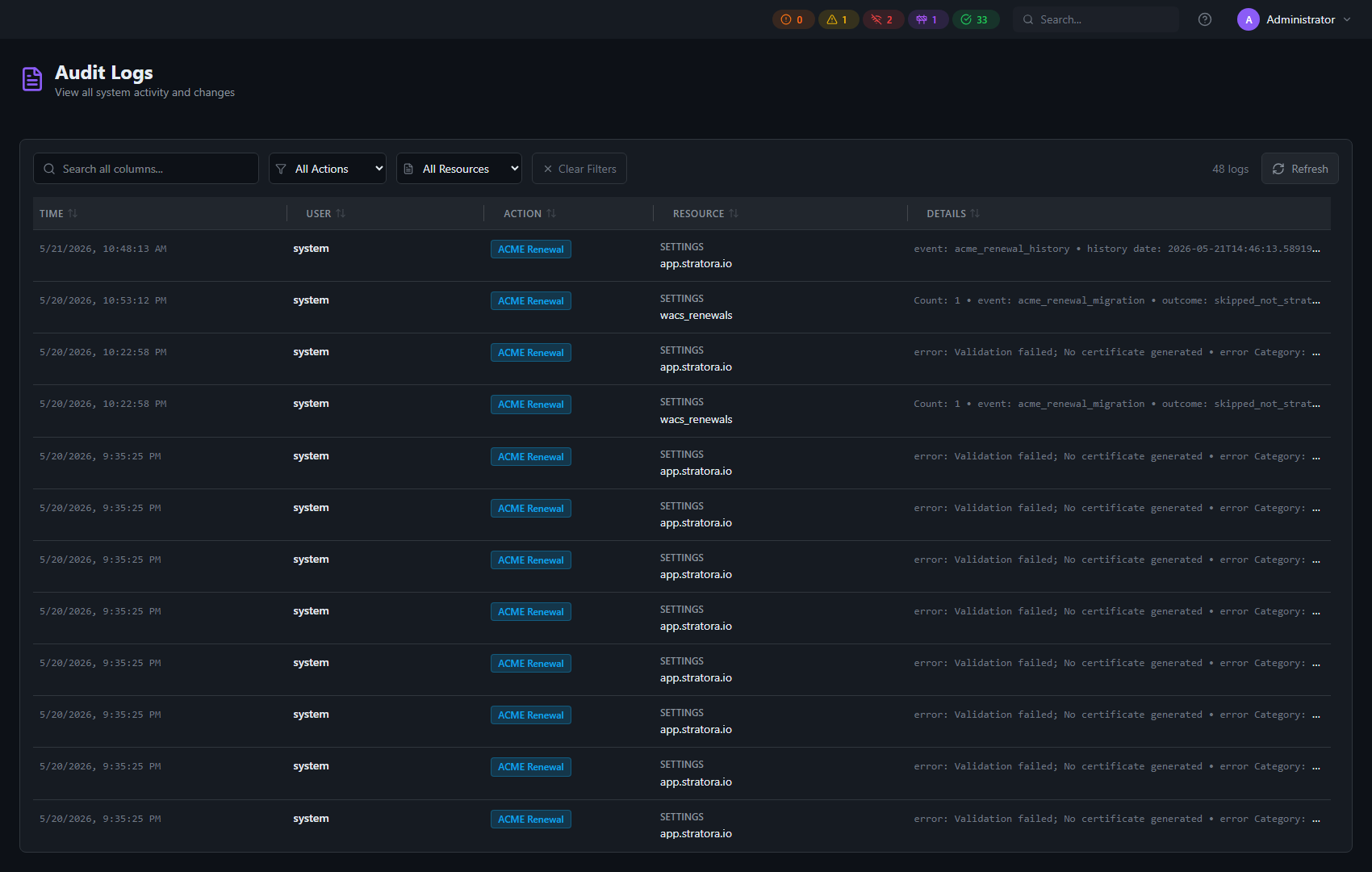Click the green healthy badge showing 33
This screenshot has height=872, width=1372.
click(x=975, y=19)
